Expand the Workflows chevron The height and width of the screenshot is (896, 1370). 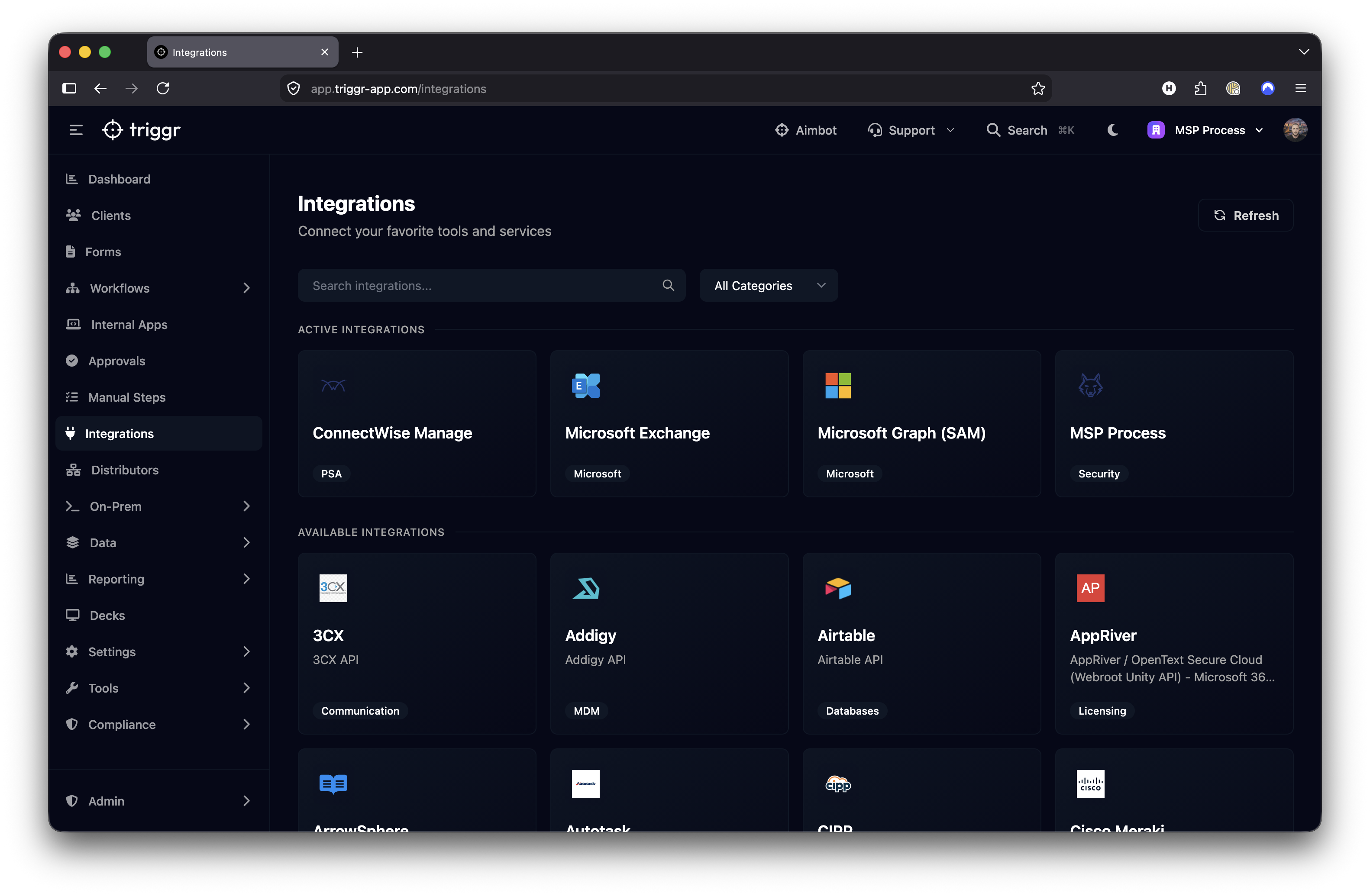(x=246, y=288)
